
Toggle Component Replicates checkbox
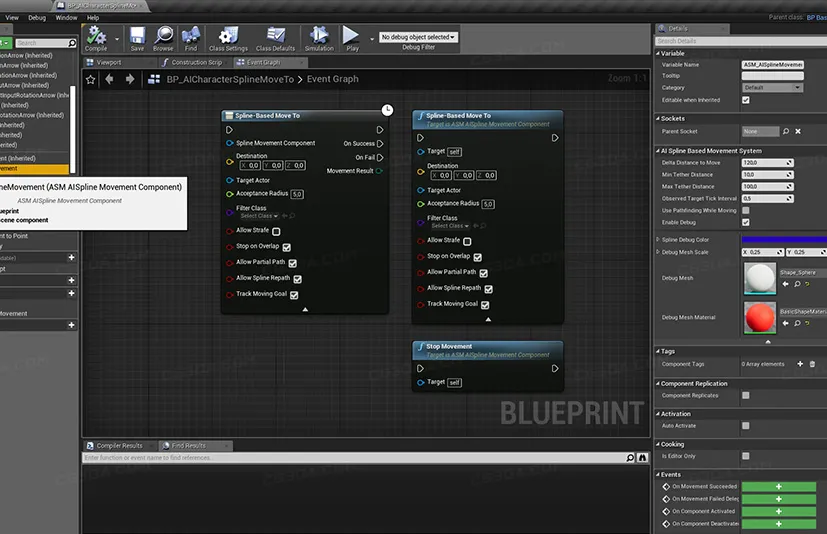click(746, 395)
